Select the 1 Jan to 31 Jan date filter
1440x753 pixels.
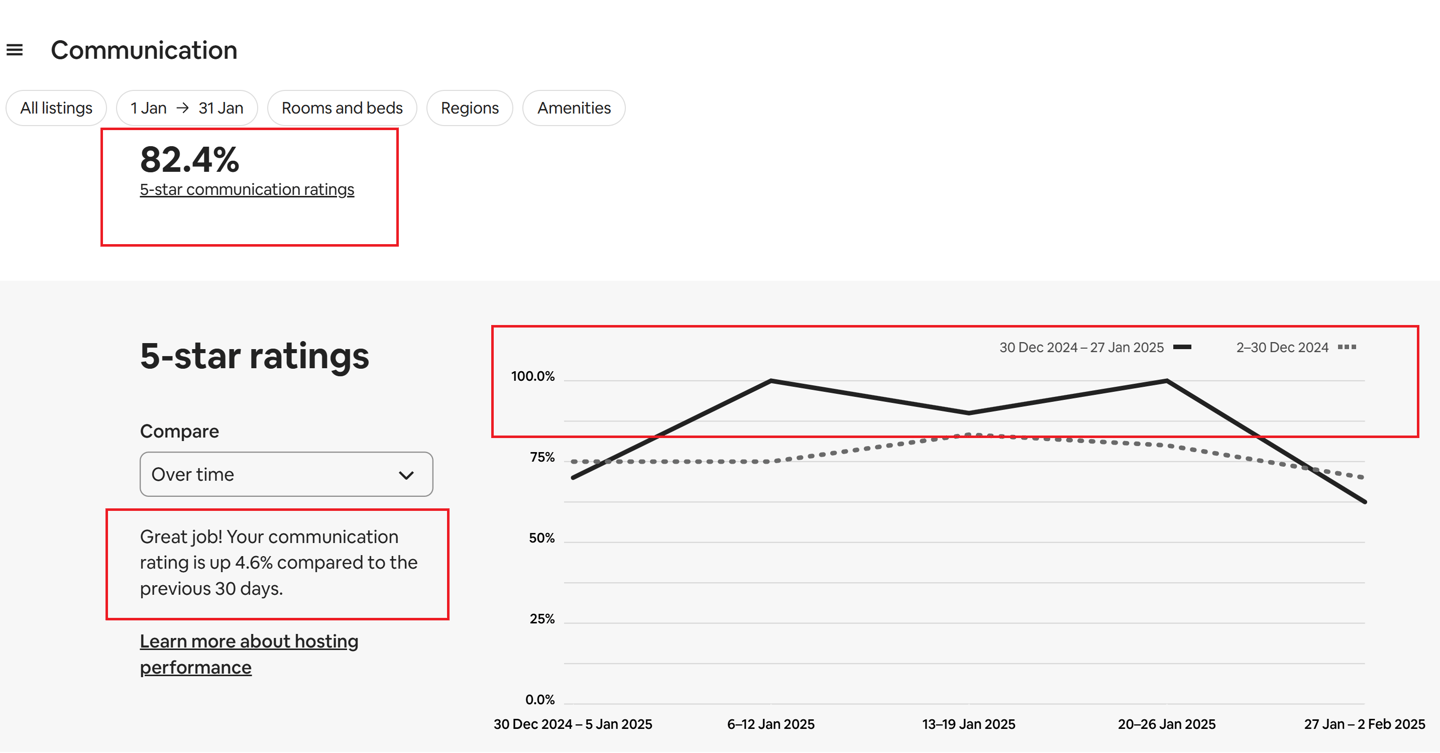(187, 108)
